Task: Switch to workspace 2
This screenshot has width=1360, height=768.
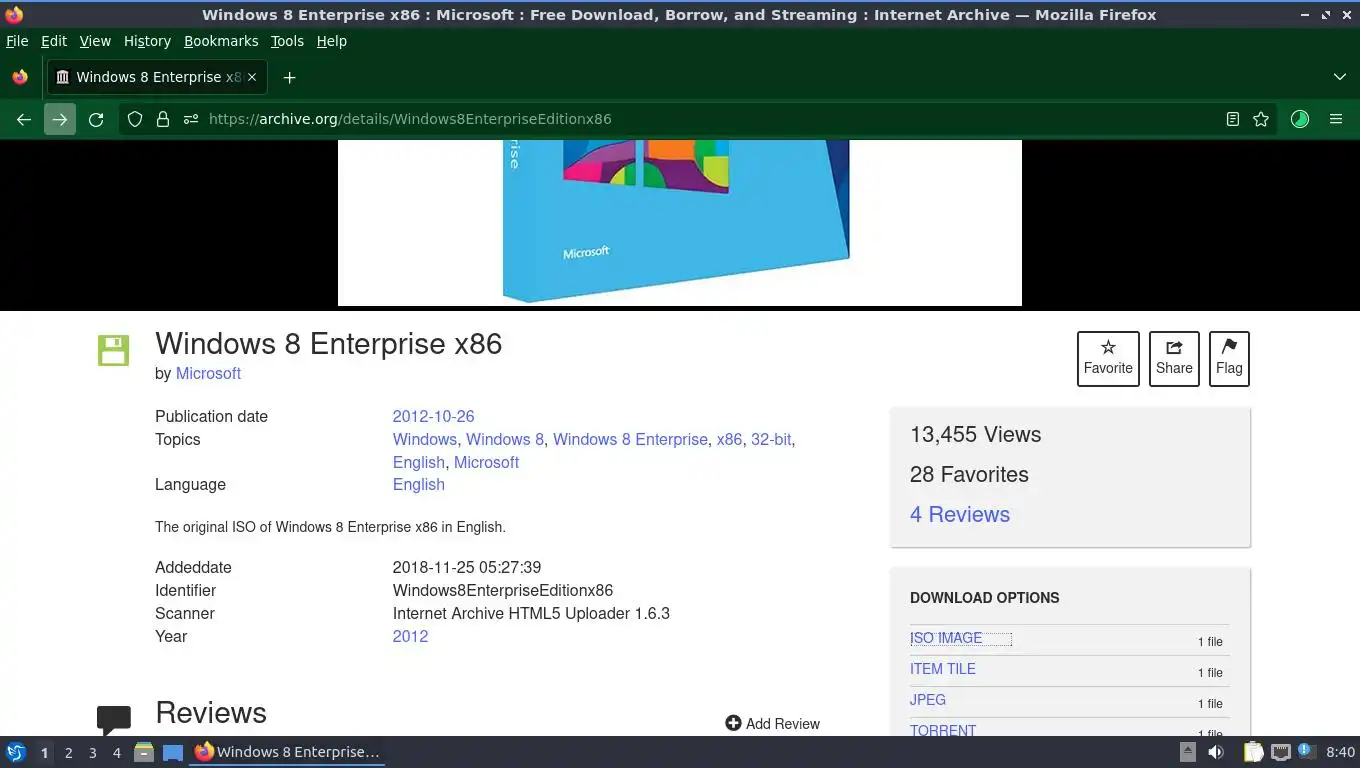Action: [68, 753]
